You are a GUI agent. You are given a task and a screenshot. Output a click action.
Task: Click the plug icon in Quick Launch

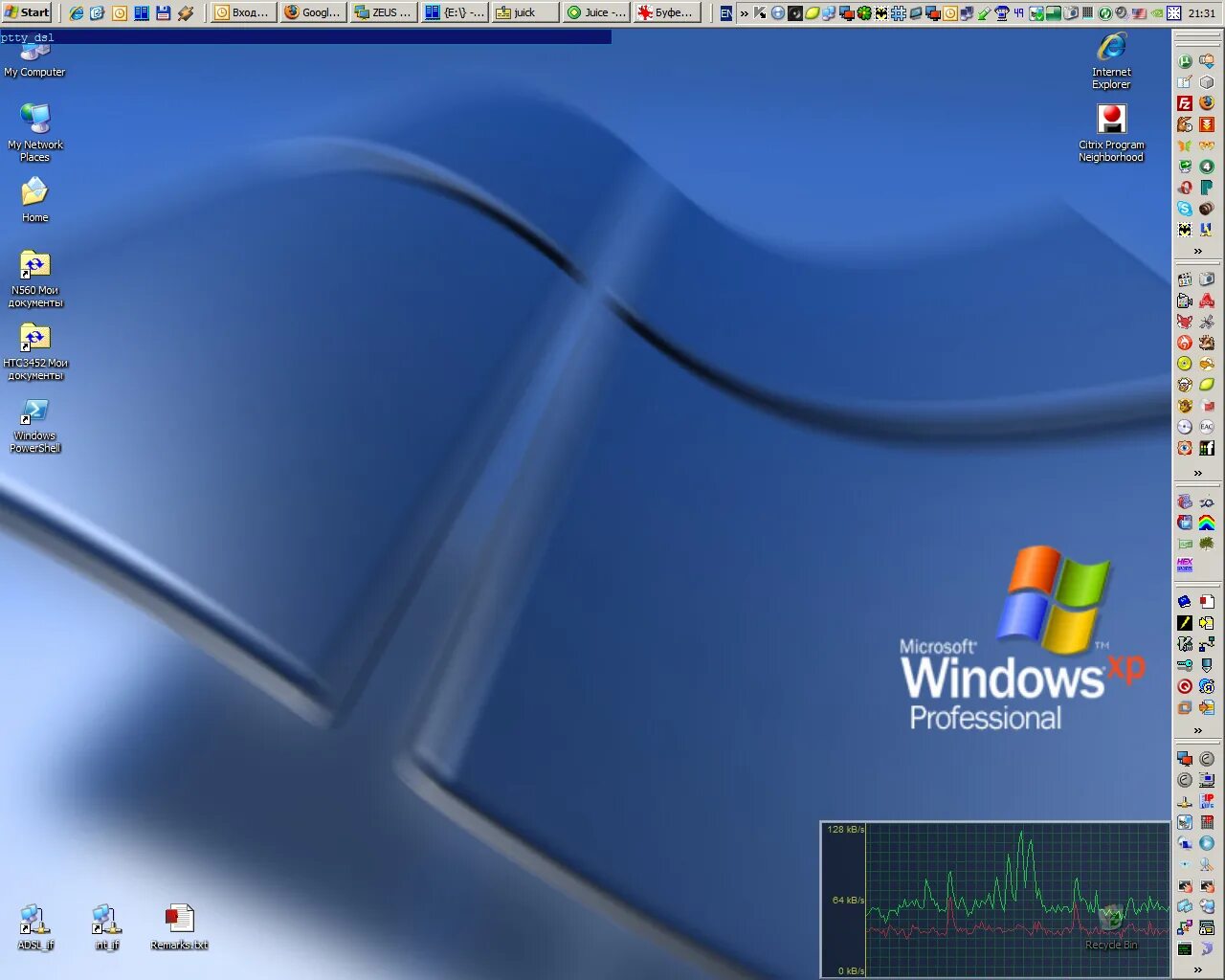tap(186, 12)
